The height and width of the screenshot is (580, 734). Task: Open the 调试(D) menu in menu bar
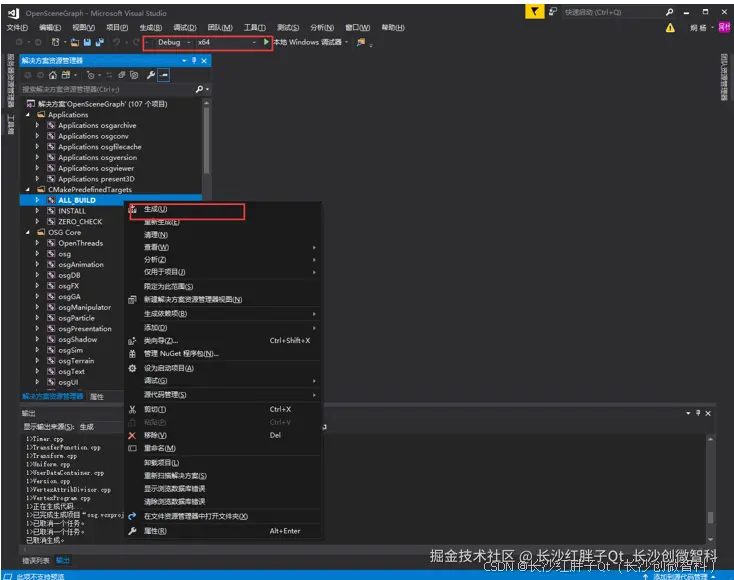point(184,28)
